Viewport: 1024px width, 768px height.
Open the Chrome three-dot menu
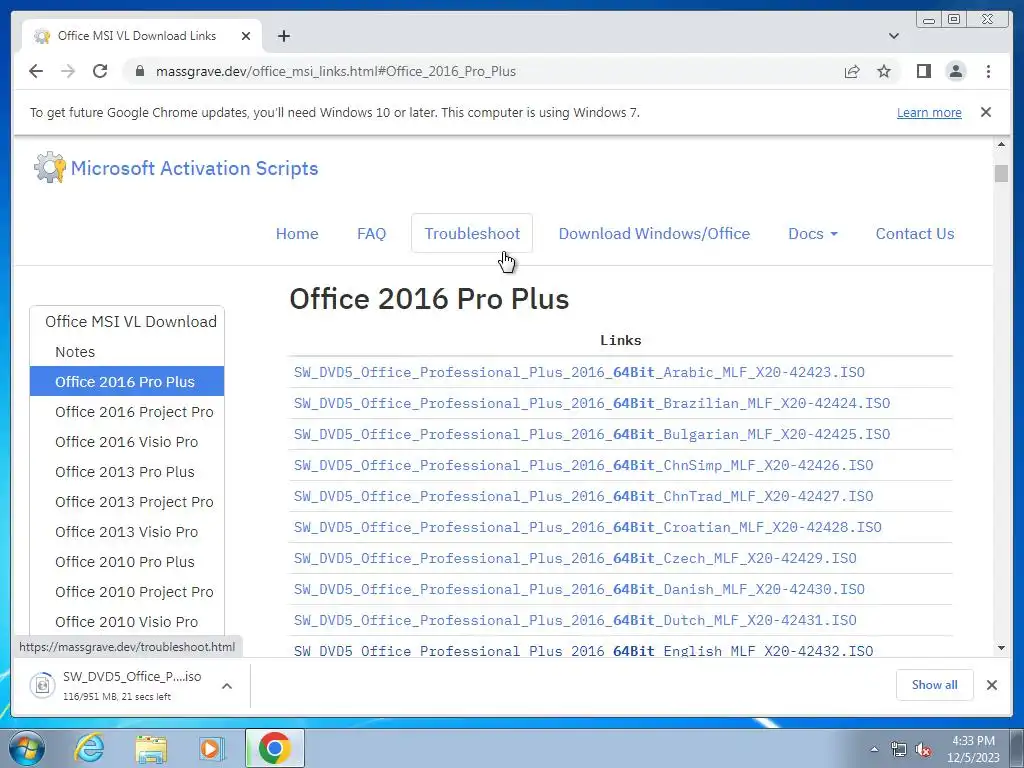(988, 71)
